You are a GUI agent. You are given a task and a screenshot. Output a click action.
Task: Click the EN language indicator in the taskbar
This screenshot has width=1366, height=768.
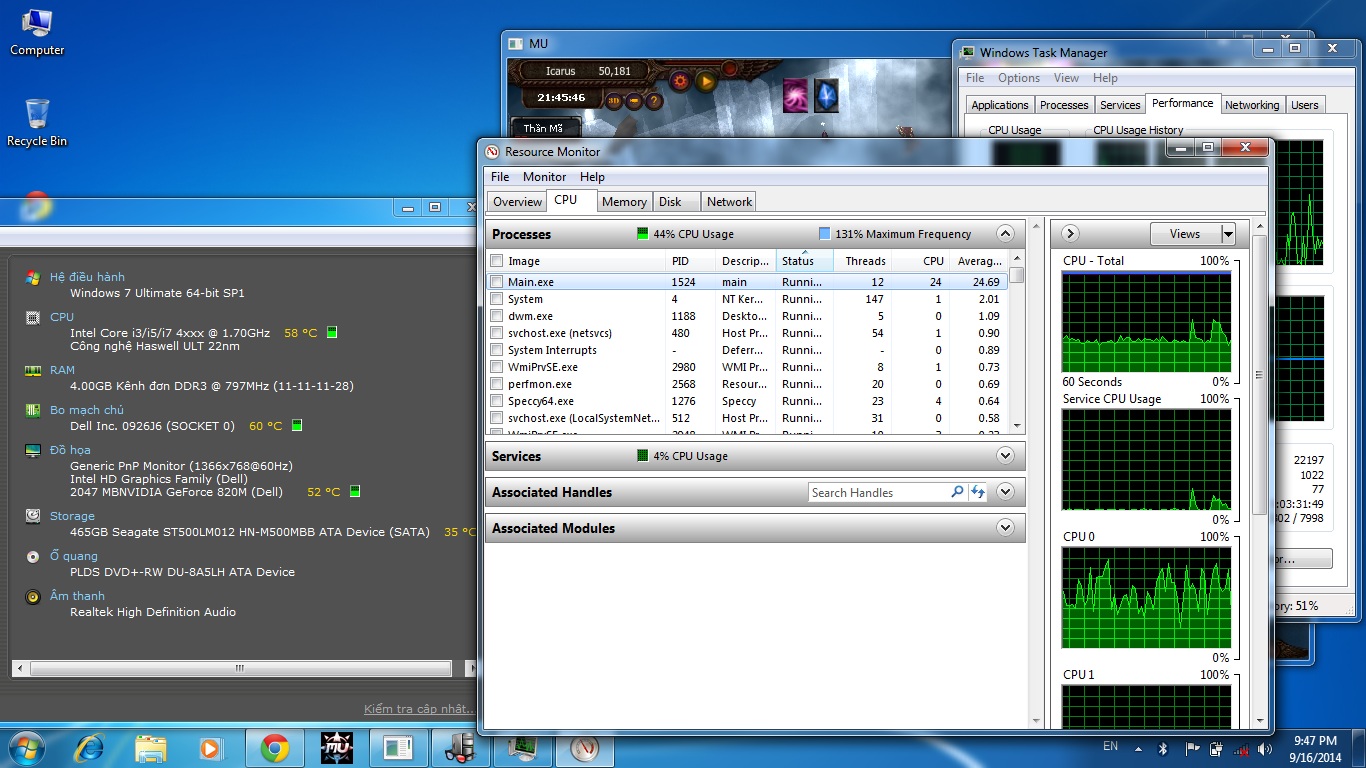(x=1110, y=746)
